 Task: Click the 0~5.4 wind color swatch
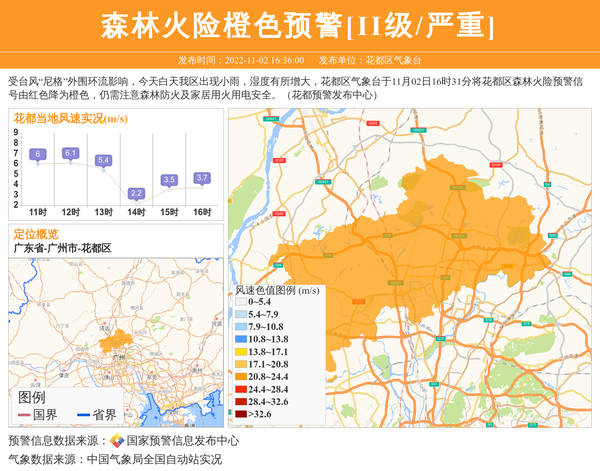coord(240,301)
